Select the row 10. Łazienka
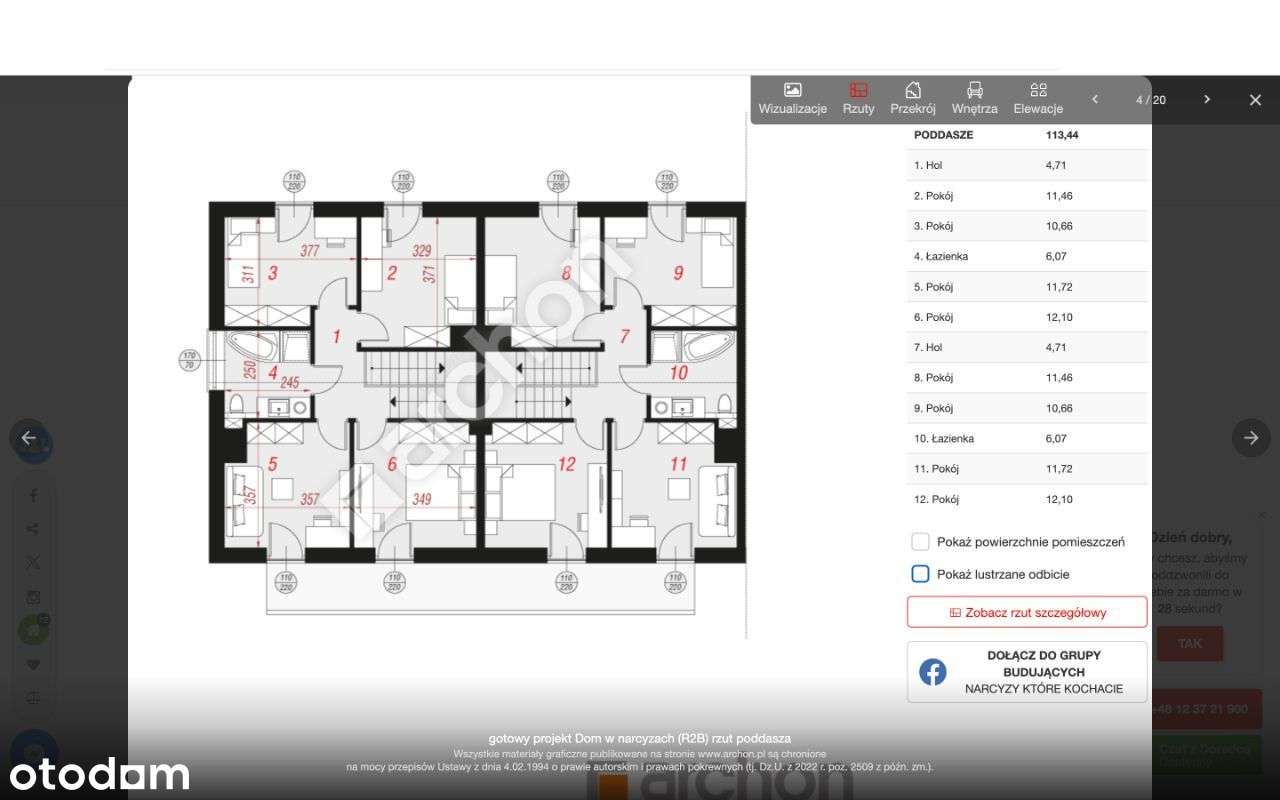Viewport: 1280px width, 800px height. [1027, 438]
